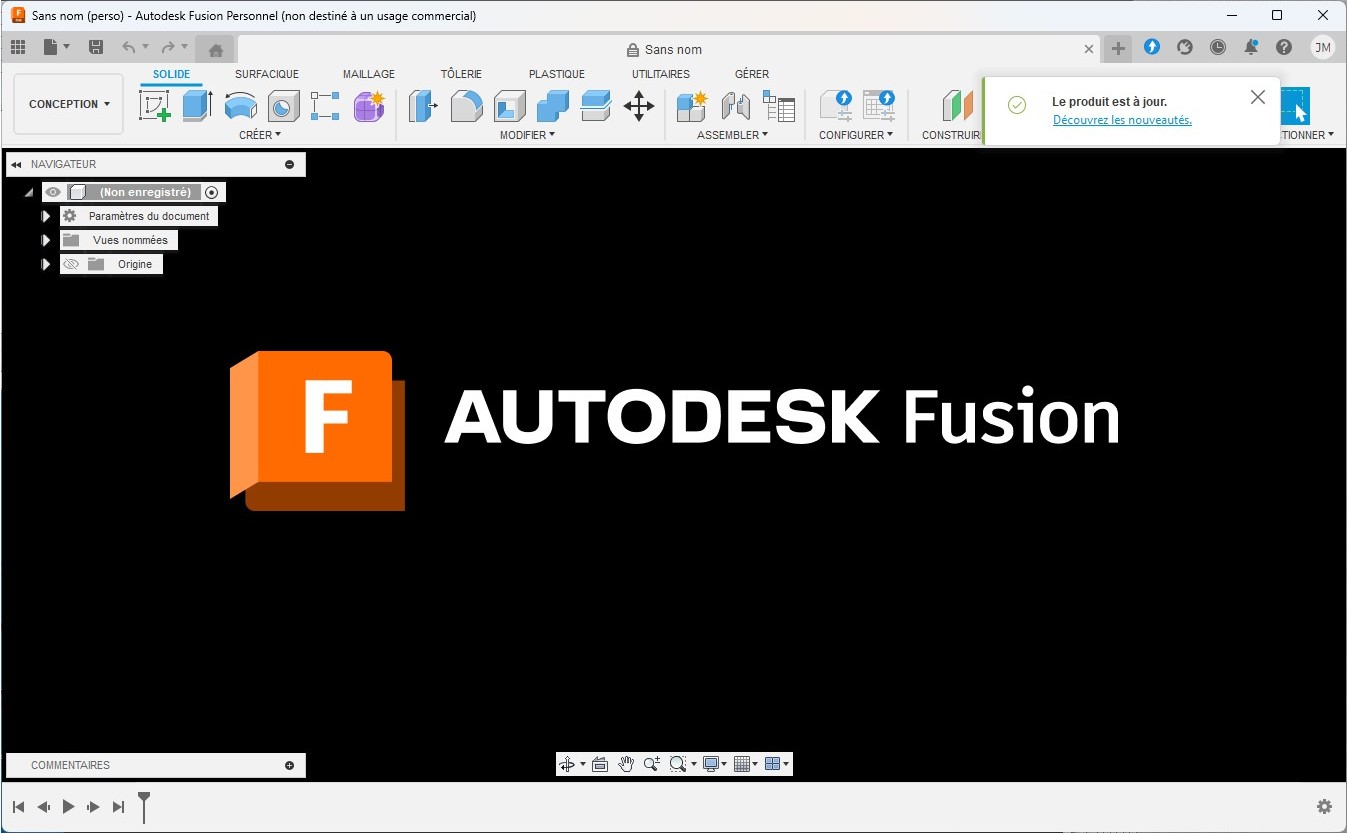Dismiss the product update notification

click(1258, 97)
